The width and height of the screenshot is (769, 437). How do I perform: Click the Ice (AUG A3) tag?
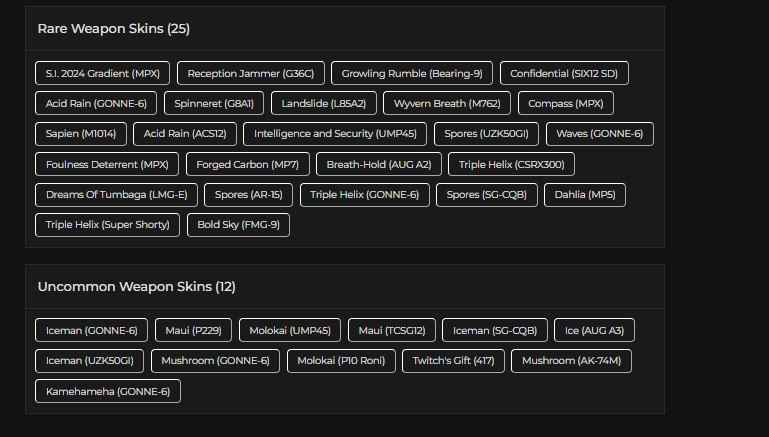click(x=594, y=330)
